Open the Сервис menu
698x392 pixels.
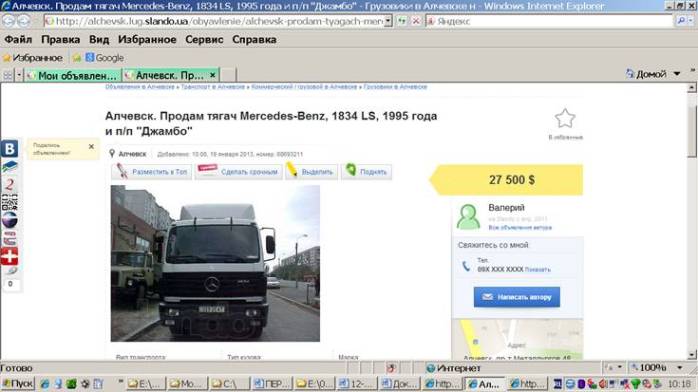204,40
